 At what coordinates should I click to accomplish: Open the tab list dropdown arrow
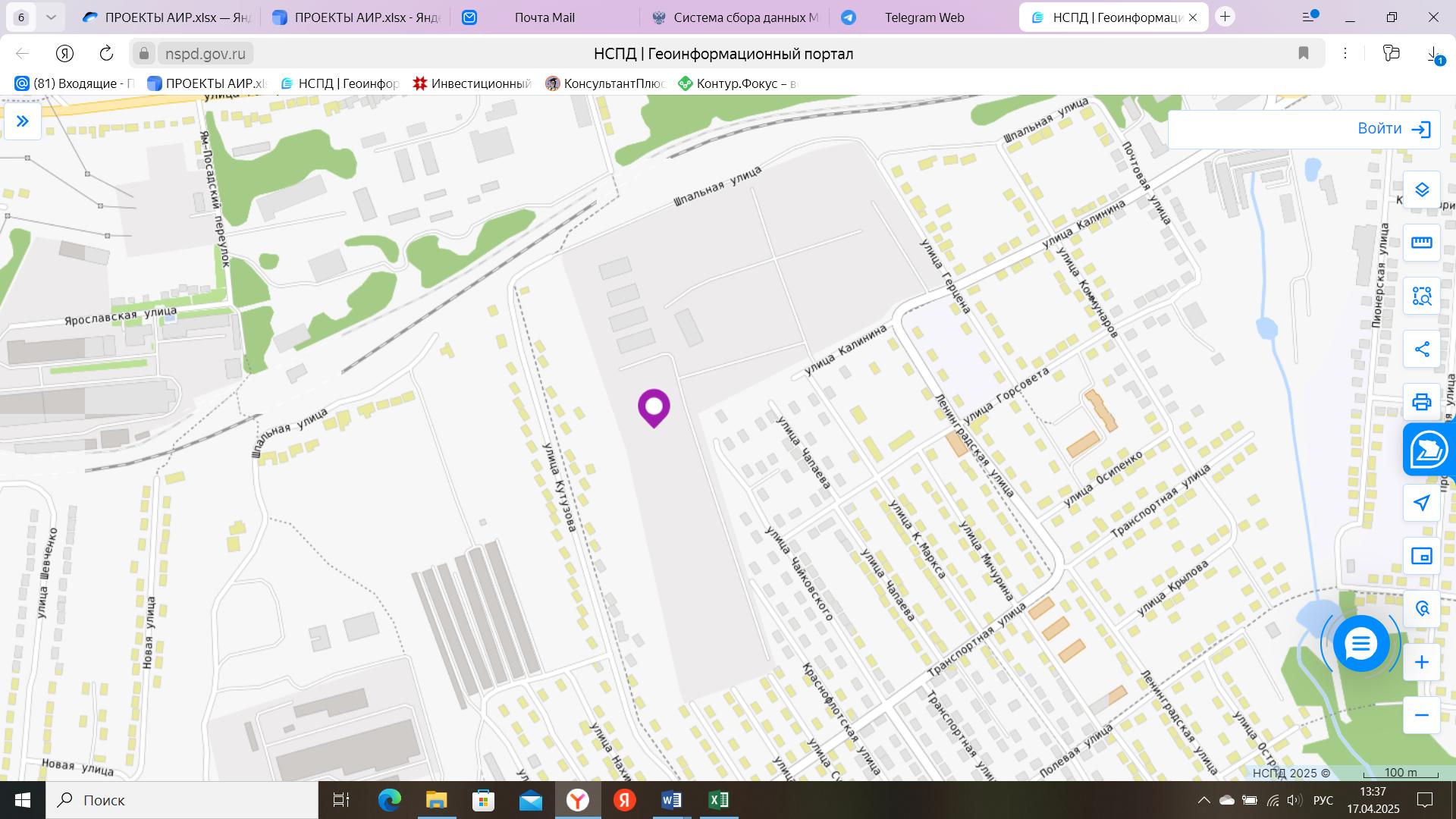(x=51, y=17)
